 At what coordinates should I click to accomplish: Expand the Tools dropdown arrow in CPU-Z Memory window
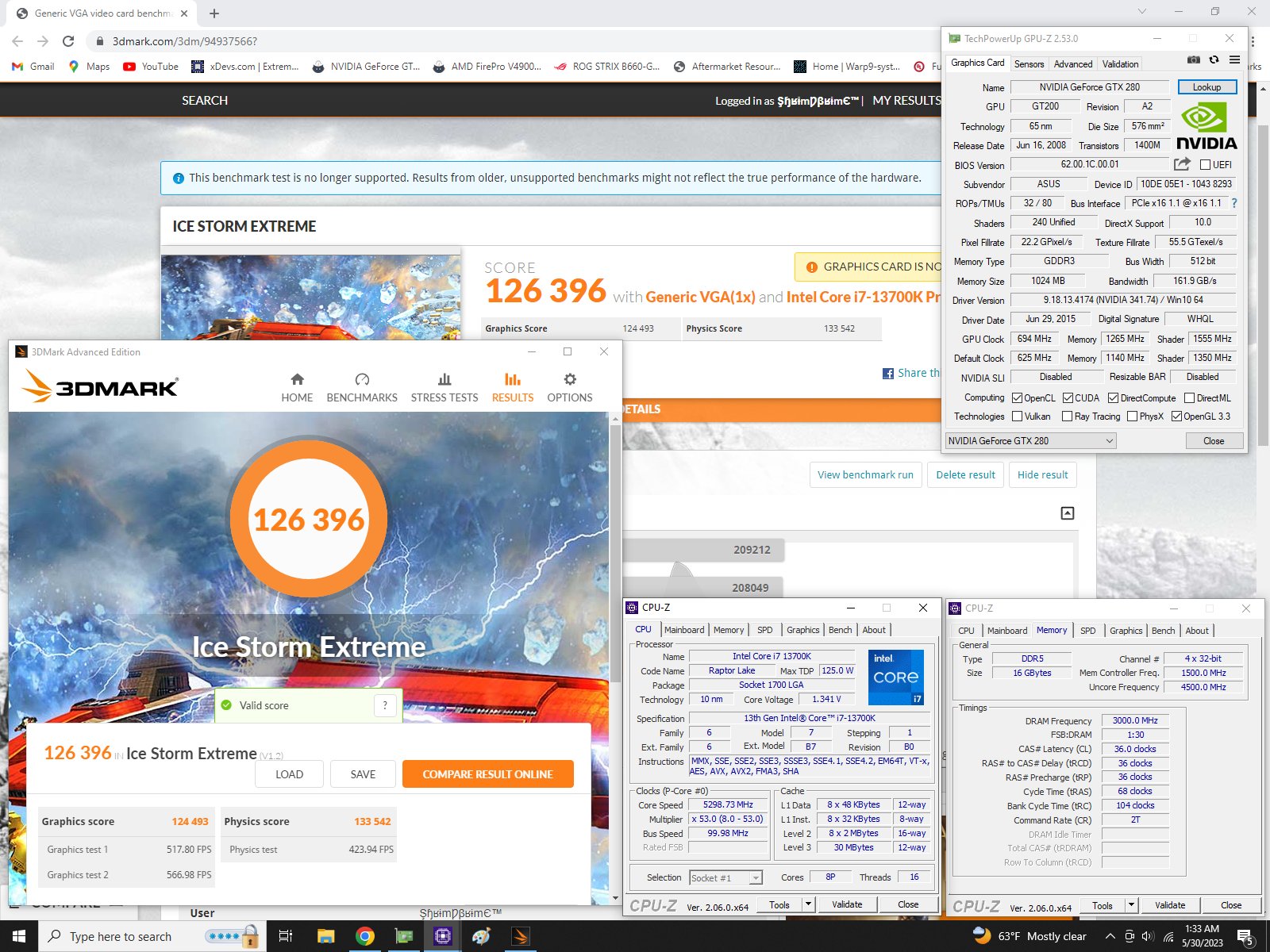coord(1131,905)
